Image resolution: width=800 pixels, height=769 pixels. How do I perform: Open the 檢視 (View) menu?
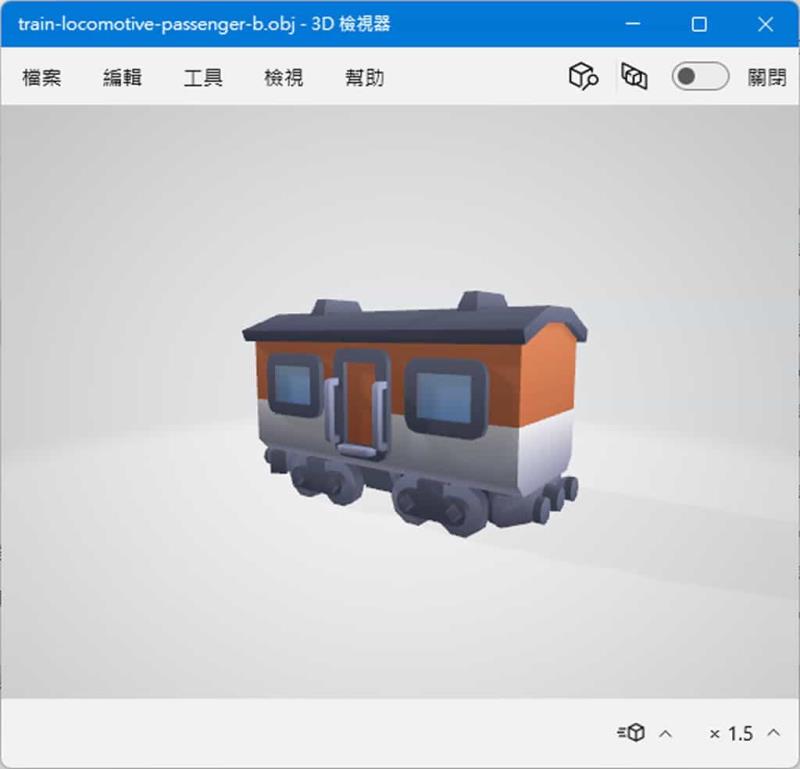click(284, 78)
